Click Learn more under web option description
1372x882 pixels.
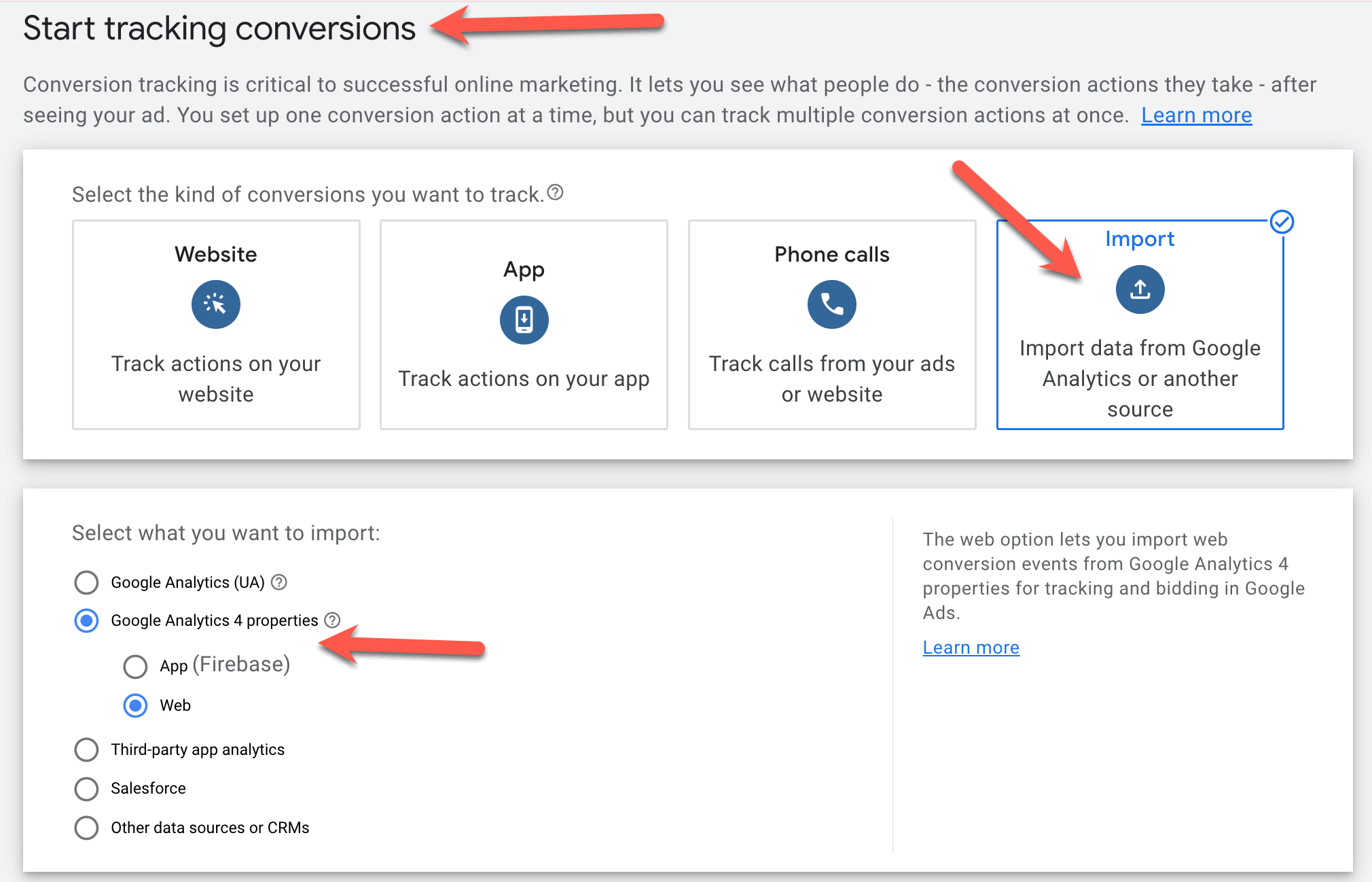click(971, 647)
